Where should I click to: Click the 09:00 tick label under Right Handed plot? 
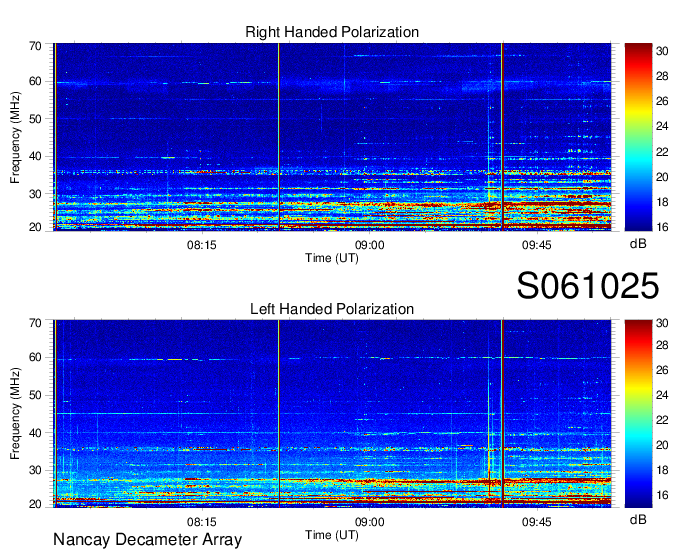[369, 245]
